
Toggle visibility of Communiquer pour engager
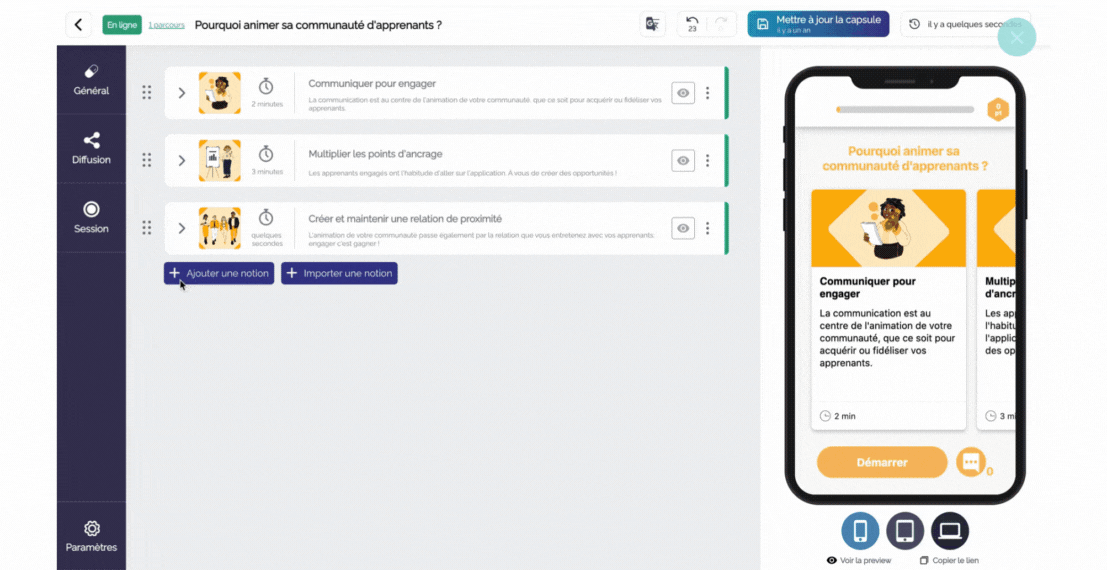coord(683,93)
